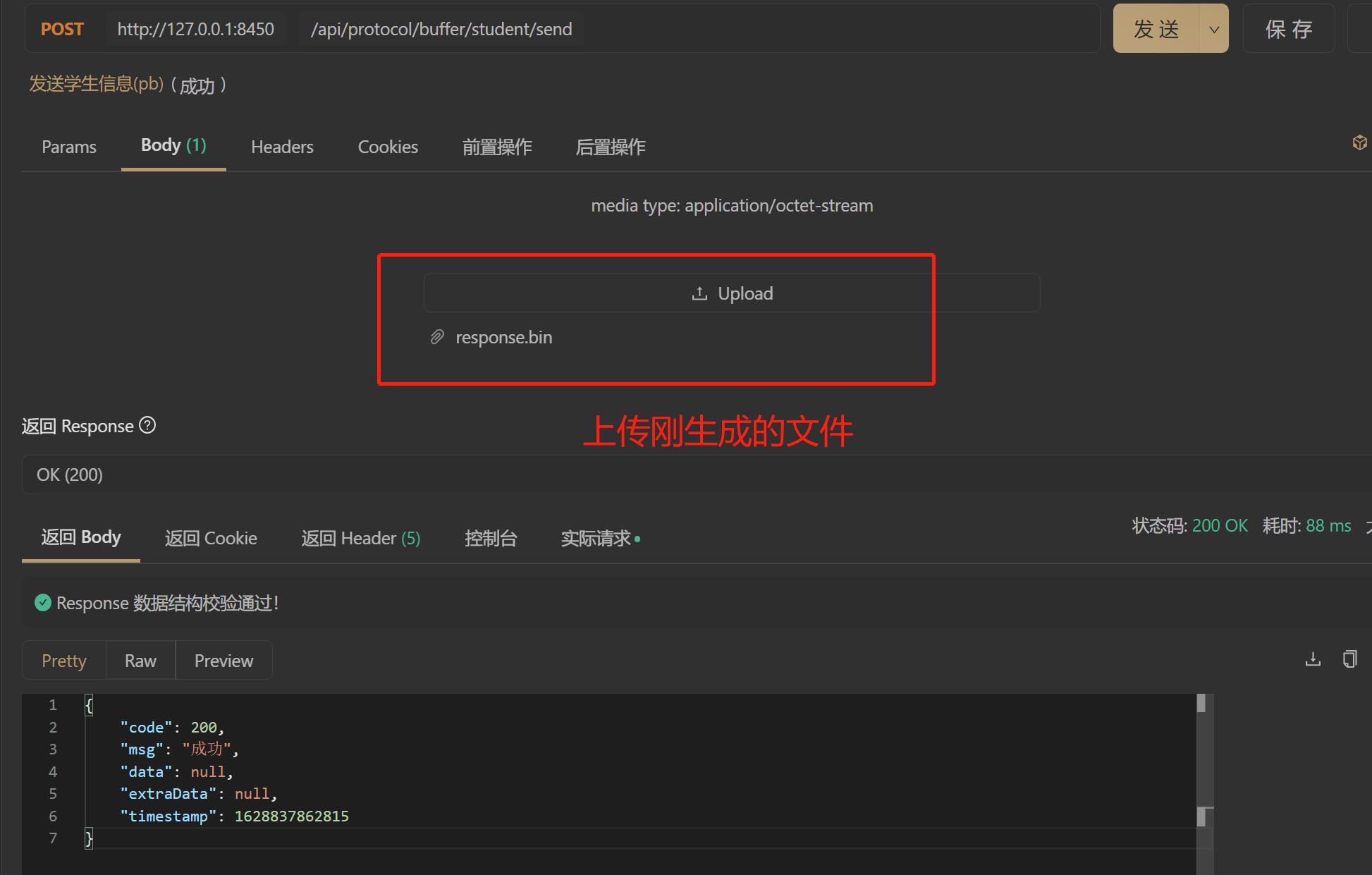Screen dimensions: 1372x875
Task: Click the 发送学生信息(pb) request title
Action: [97, 84]
